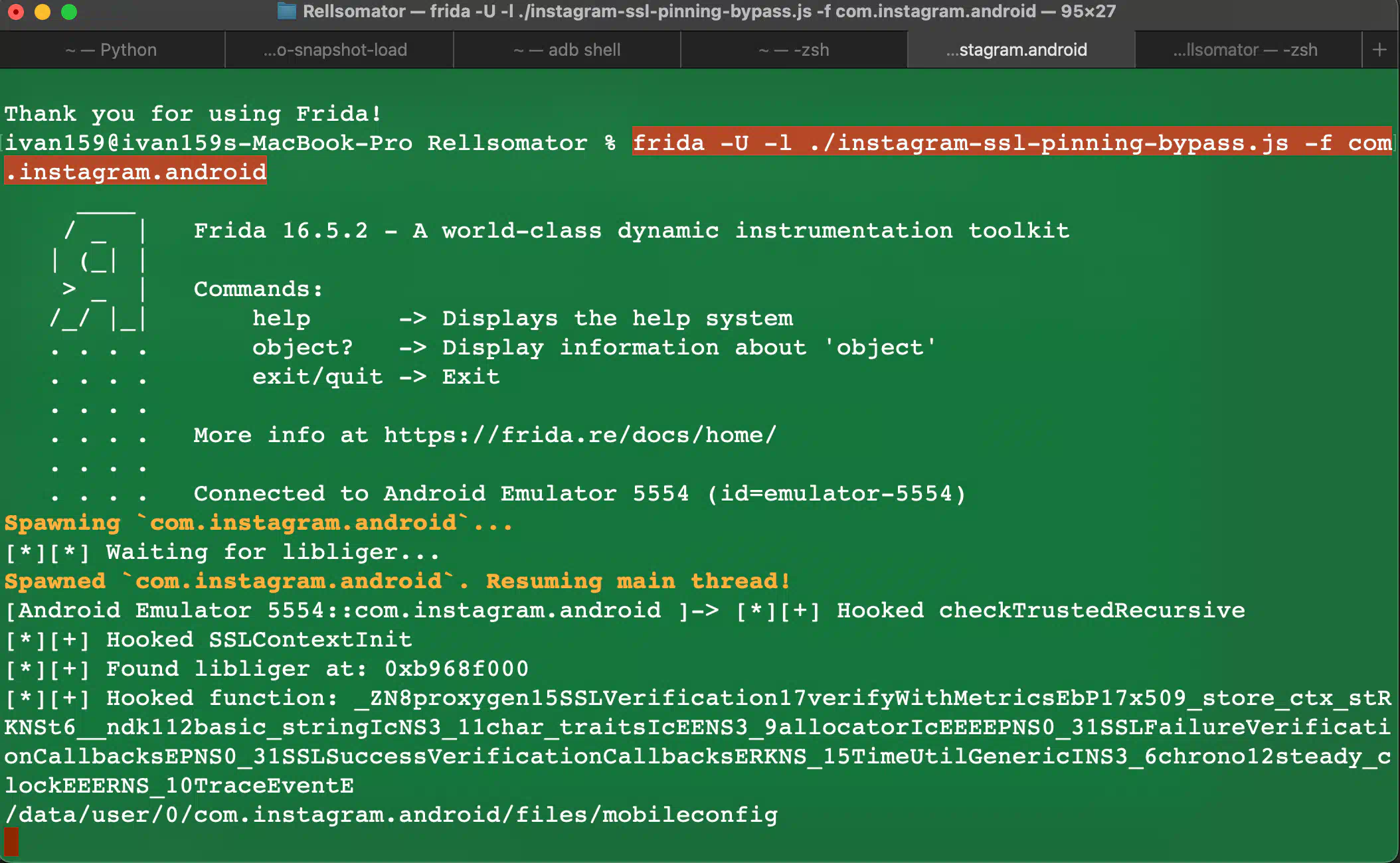
Task: Click 'Found libliger at: 0xb968f000' line
Action: coord(266,668)
